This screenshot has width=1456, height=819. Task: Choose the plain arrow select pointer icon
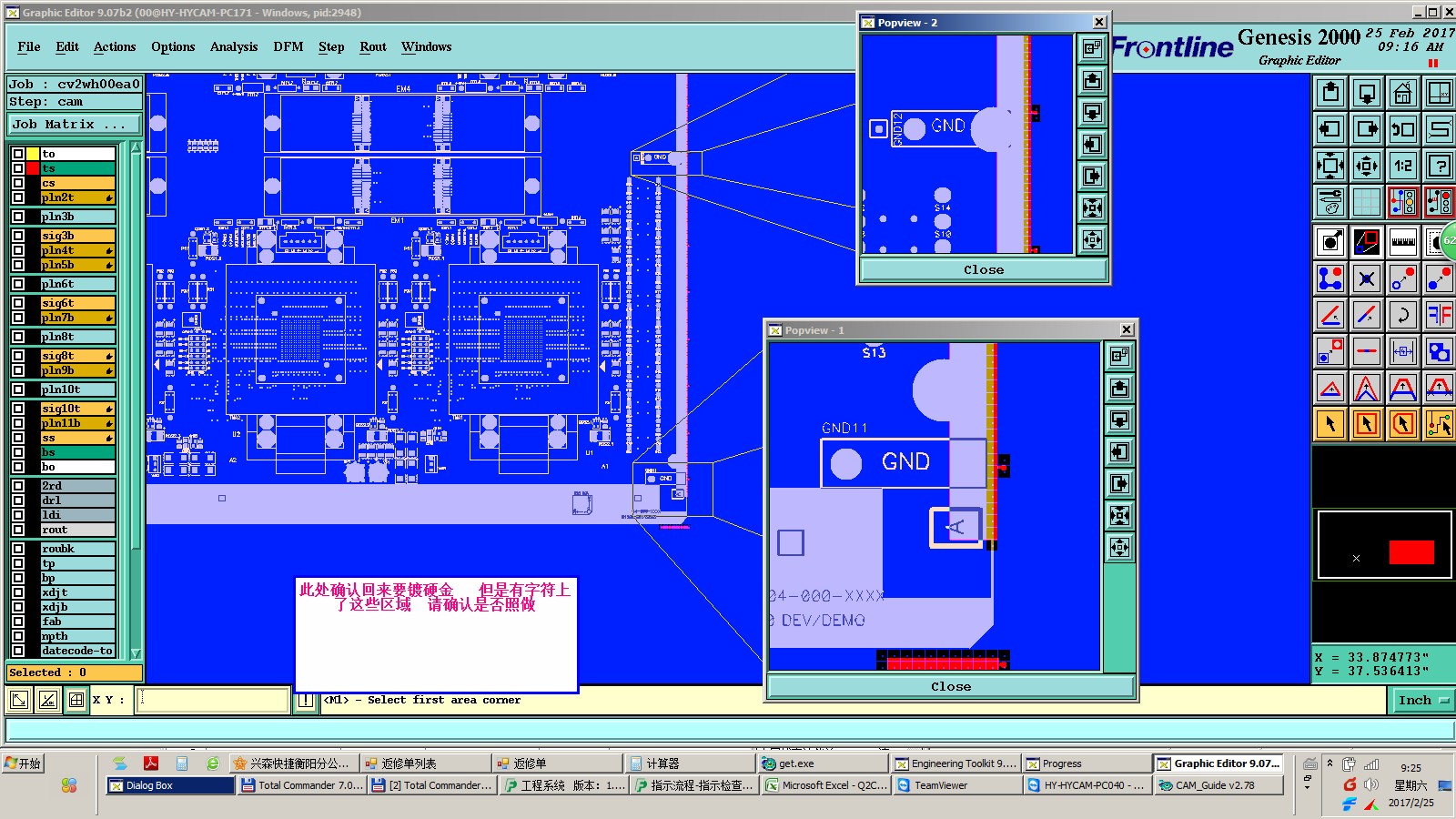[x=1330, y=424]
